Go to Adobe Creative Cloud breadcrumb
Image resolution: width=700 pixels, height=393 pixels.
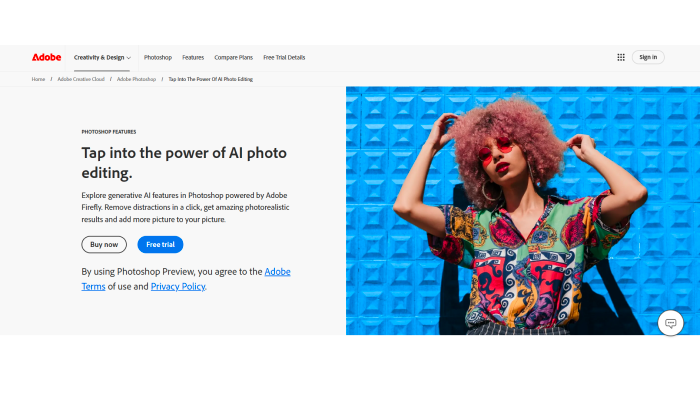[x=81, y=79]
